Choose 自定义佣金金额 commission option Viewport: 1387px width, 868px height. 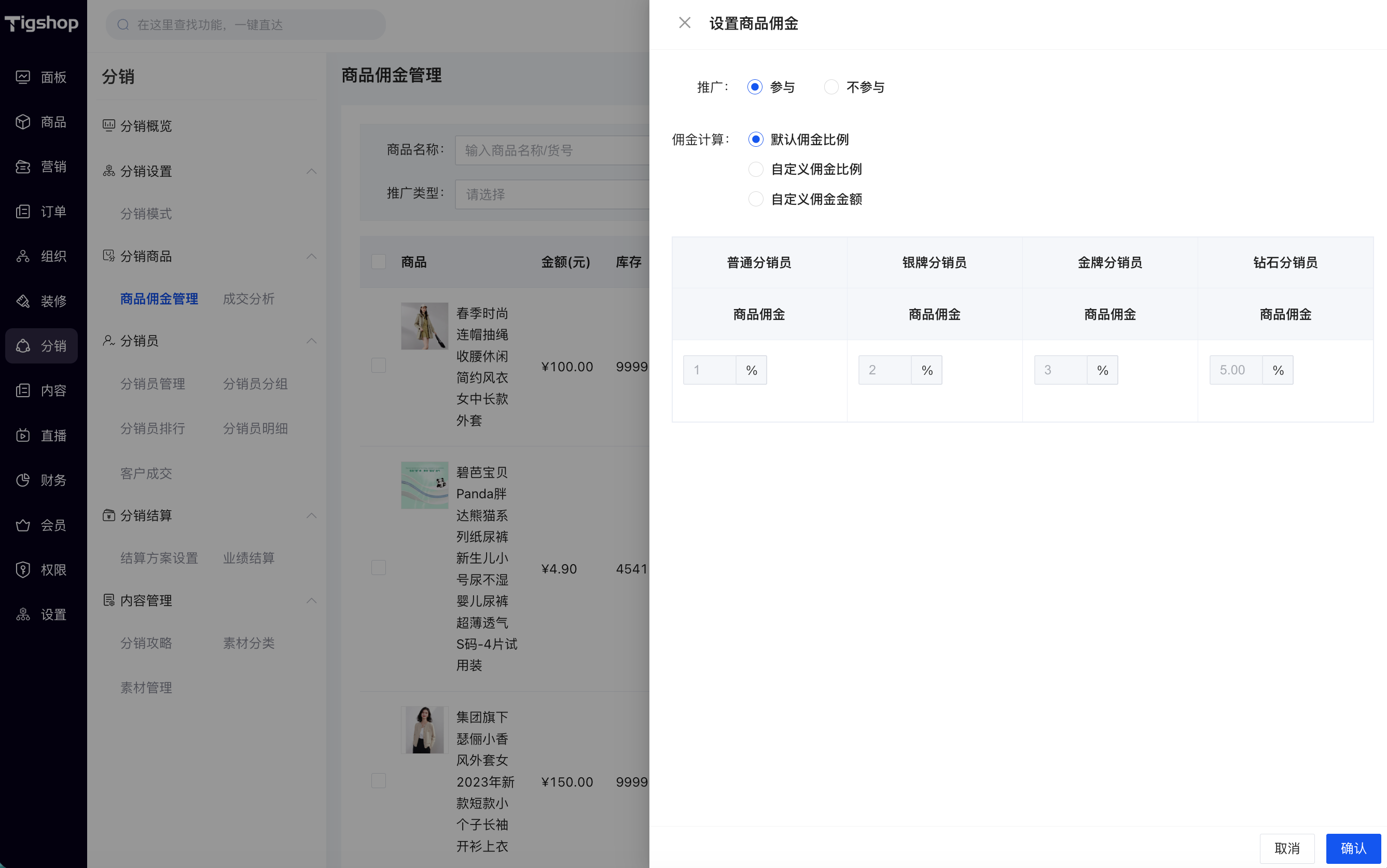point(756,199)
